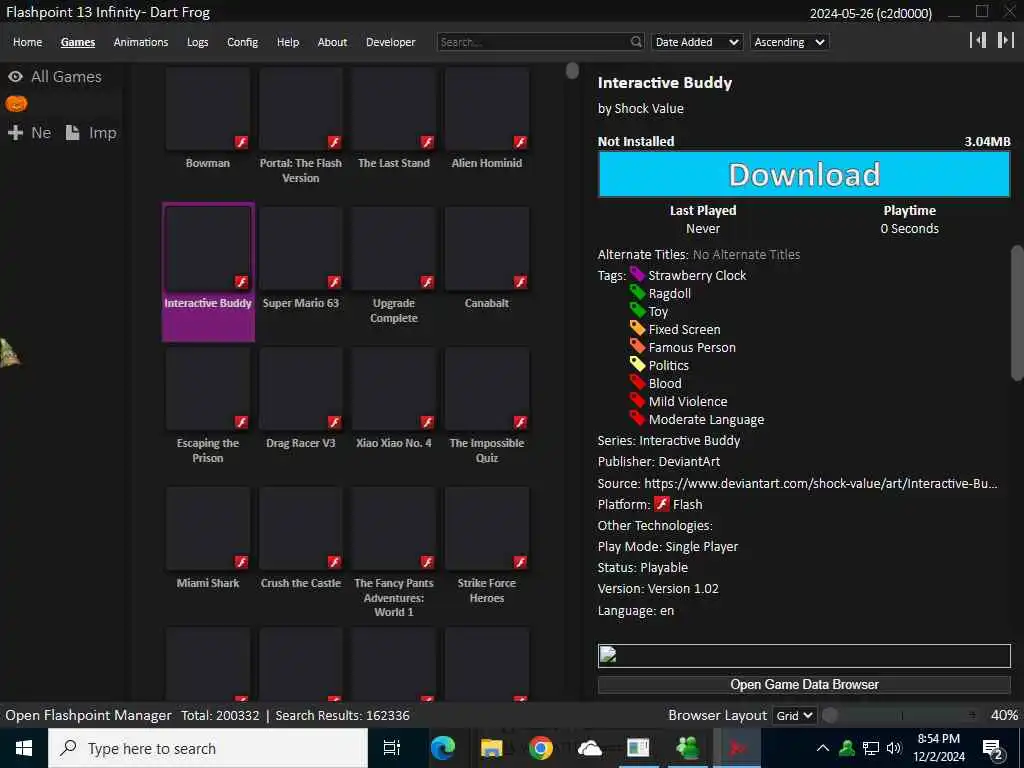Click the green Ragdoll tag icon

pyautogui.click(x=637, y=293)
